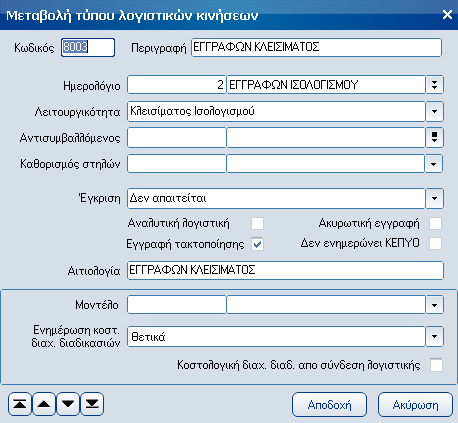Uncheck Εγγραφή τακτοποίησης
Viewport: 458px width, 423px height.
click(257, 244)
